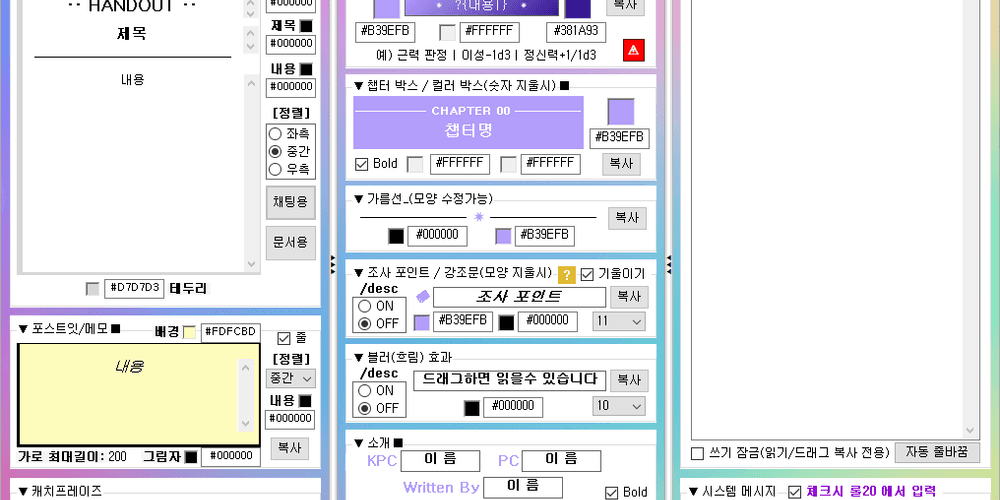Pick the memo 그림자 black color swatch
Screen dimensions: 1000x500
[x=191, y=457]
